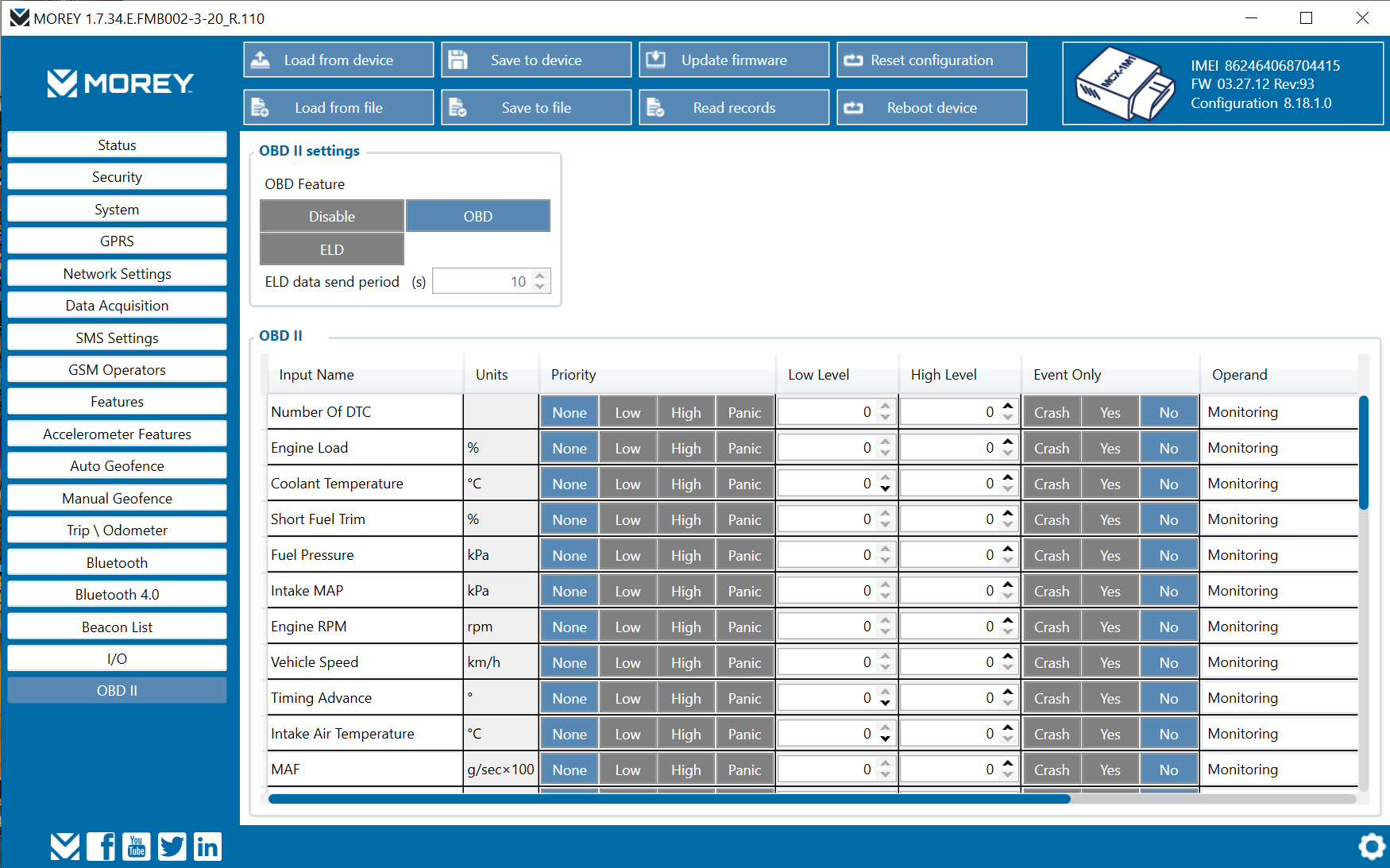The image size is (1390, 868).
Task: Set Engine RPM priority to None
Action: [x=570, y=627]
